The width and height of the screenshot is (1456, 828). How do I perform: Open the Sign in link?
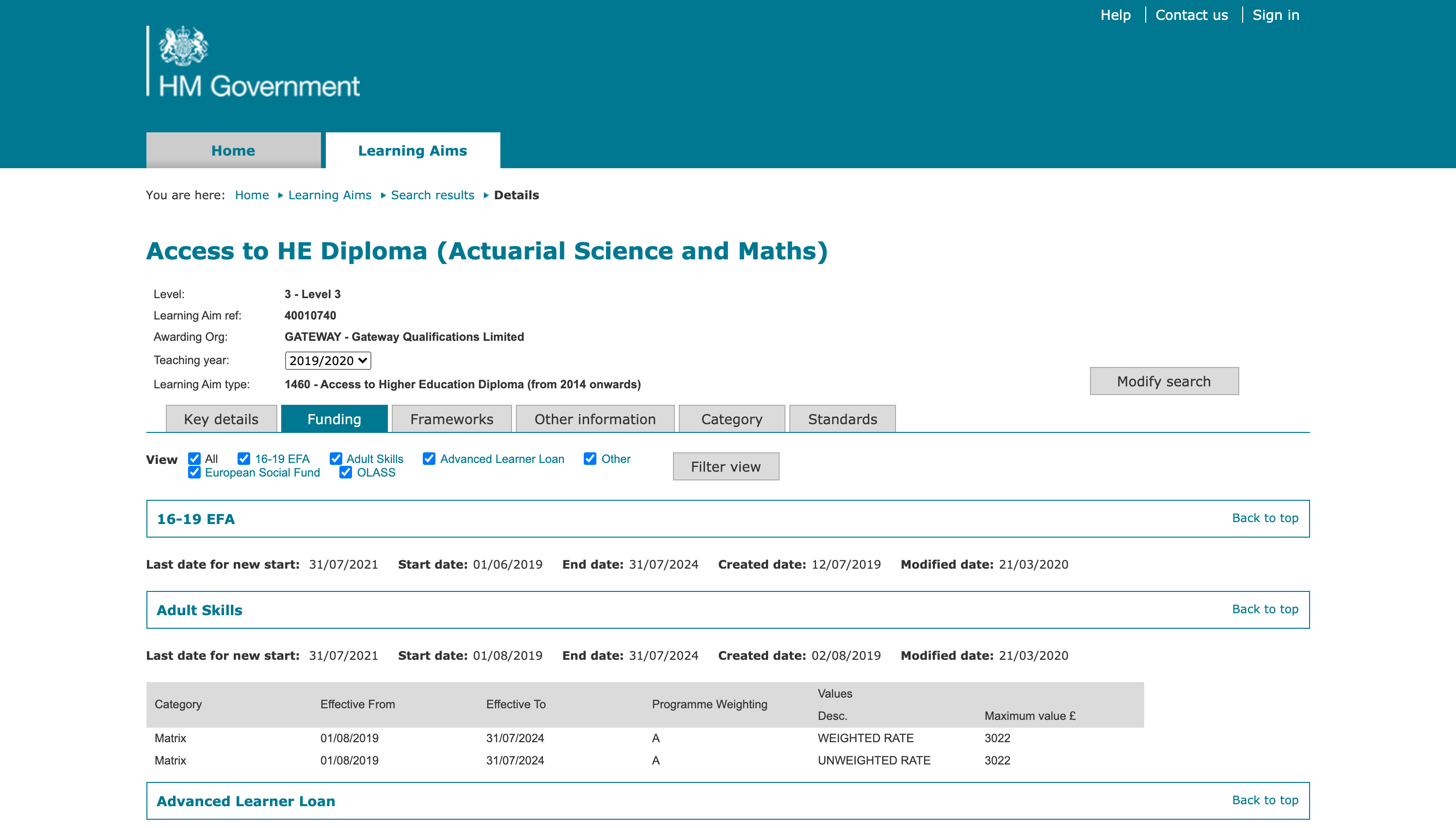[1276, 16]
